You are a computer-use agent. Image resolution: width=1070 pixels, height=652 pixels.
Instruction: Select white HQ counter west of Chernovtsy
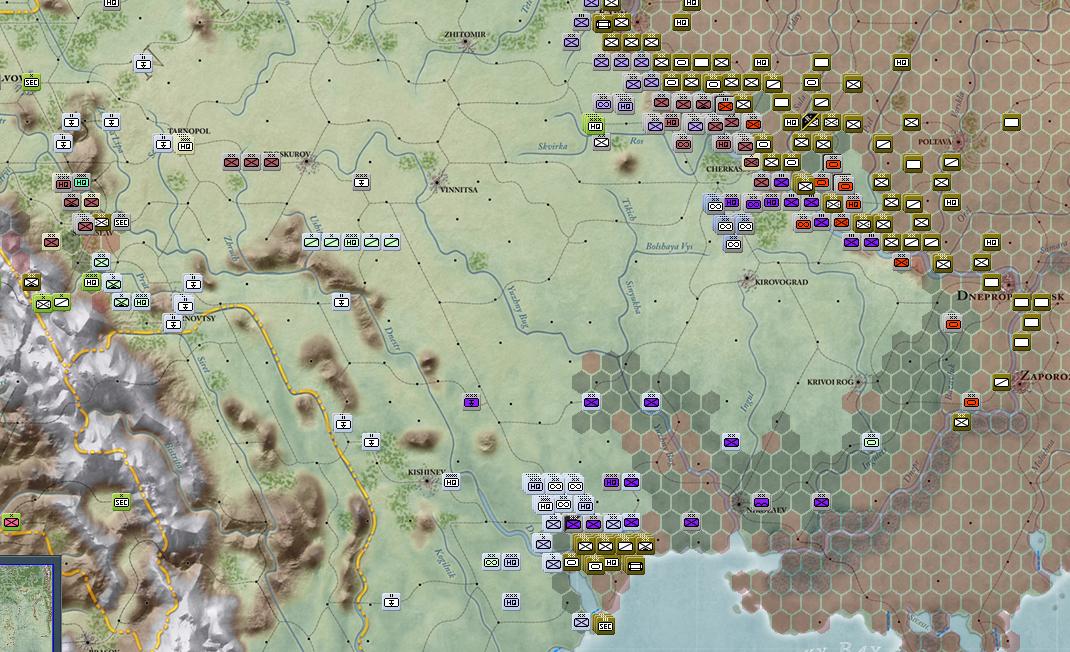(141, 302)
